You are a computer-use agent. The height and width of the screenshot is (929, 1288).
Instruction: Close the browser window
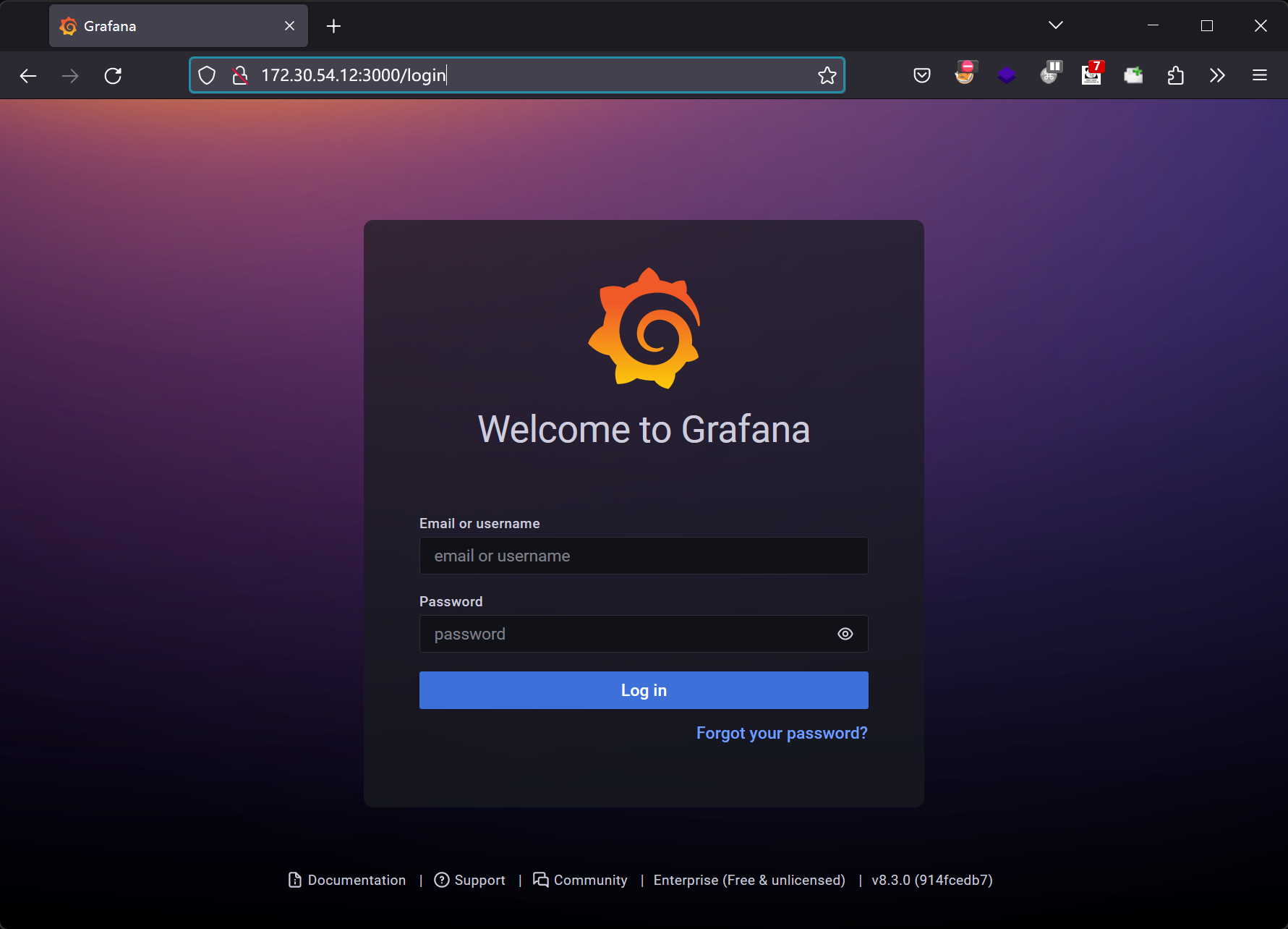click(1261, 25)
